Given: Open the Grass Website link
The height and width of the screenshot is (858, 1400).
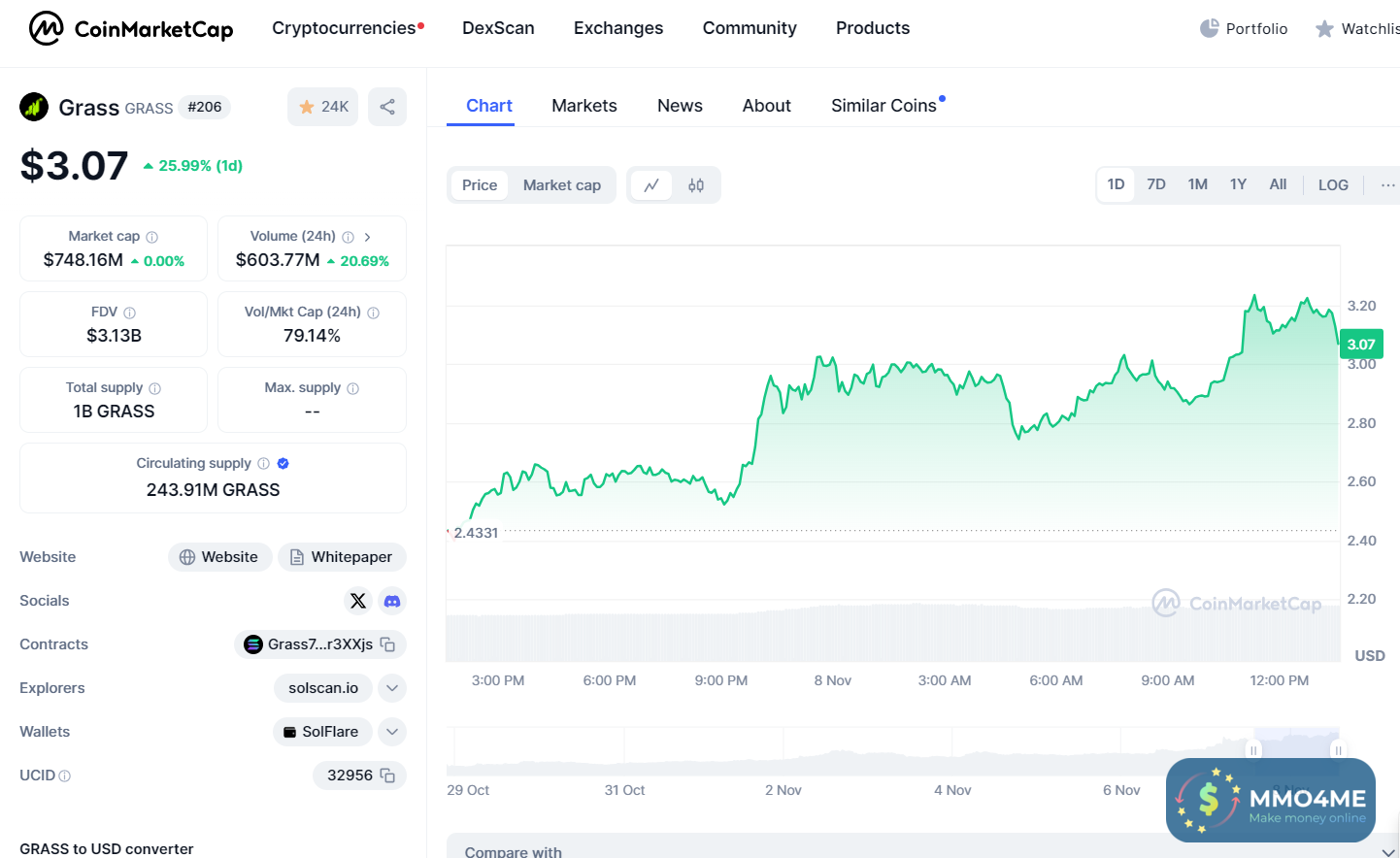Looking at the screenshot, I should (219, 557).
